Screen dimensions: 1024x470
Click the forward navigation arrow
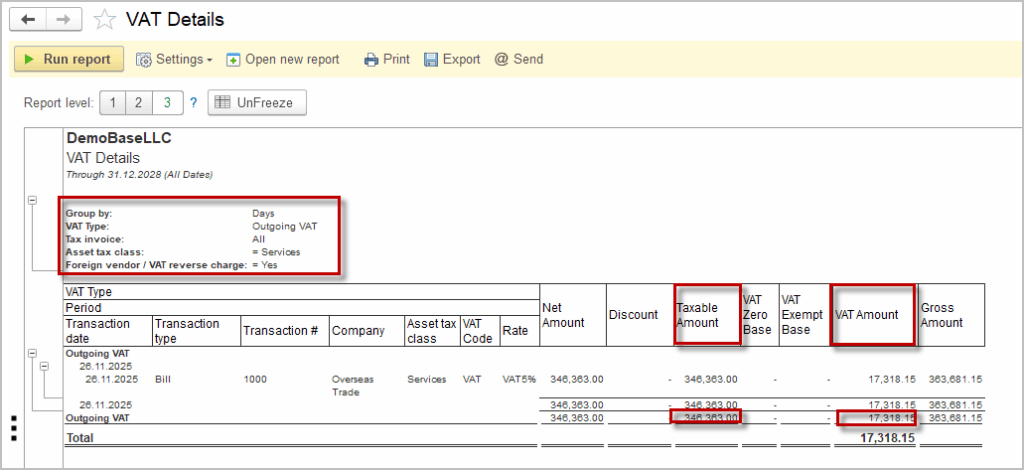[x=63, y=19]
